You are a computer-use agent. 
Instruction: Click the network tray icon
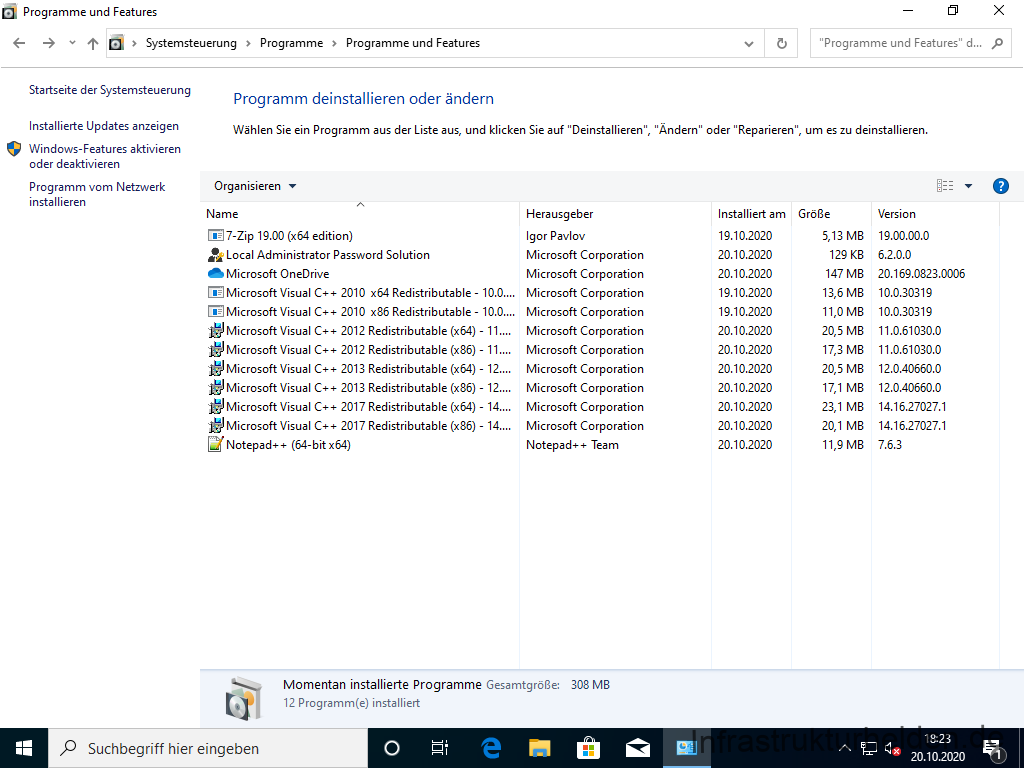869,749
